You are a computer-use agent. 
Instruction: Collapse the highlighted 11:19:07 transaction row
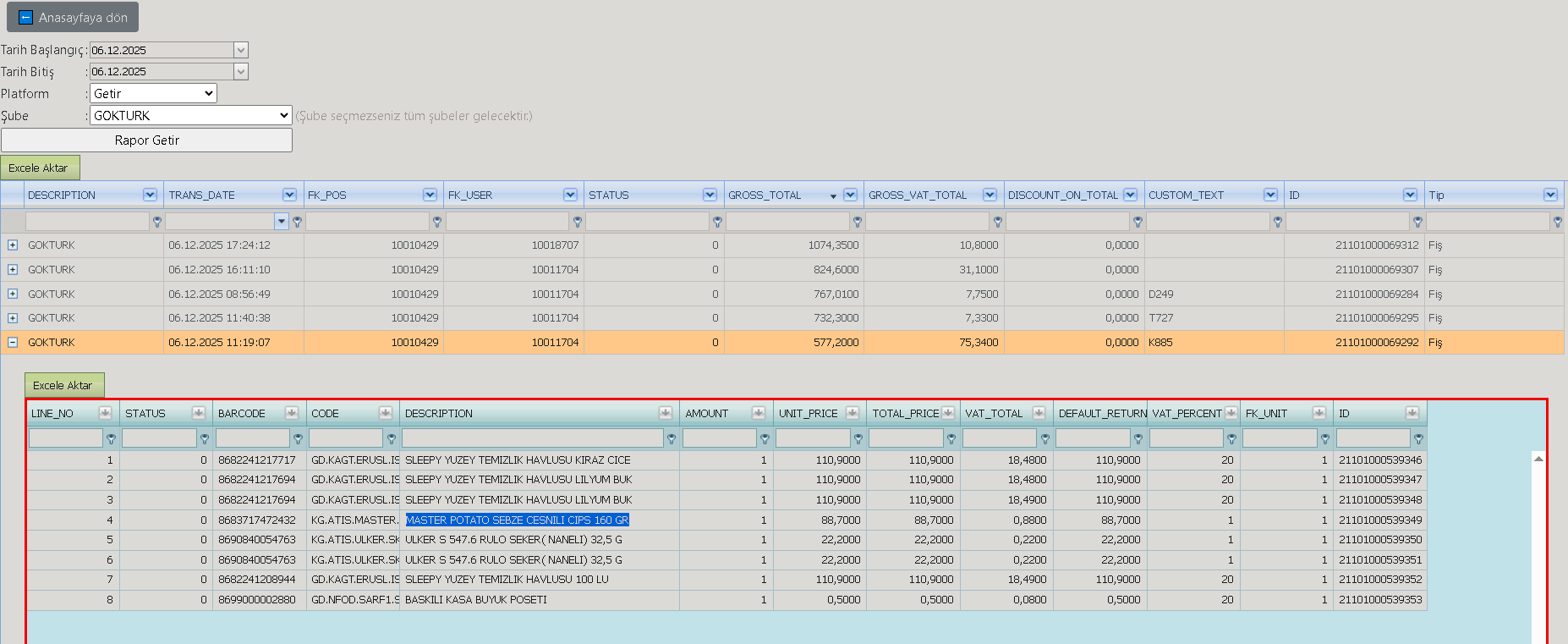[13, 343]
